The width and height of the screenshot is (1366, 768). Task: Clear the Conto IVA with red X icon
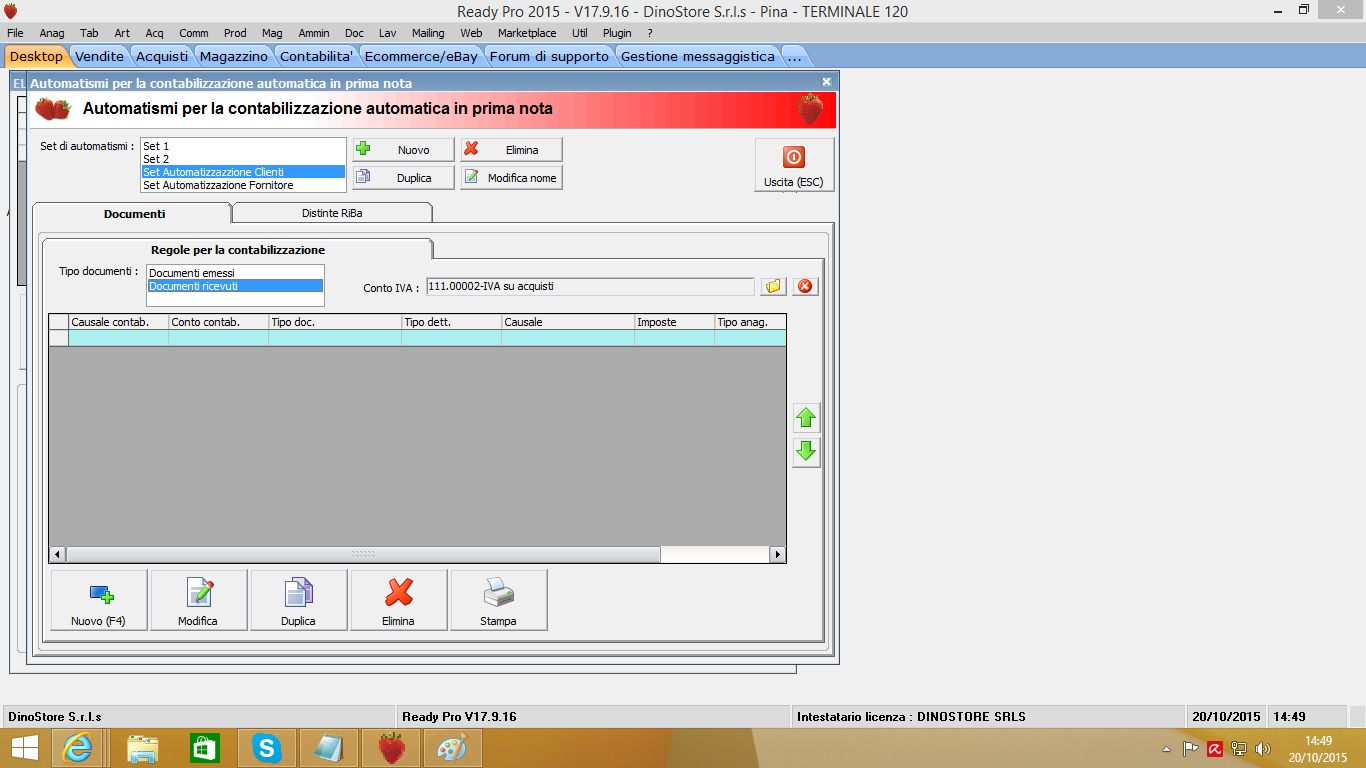[805, 287]
